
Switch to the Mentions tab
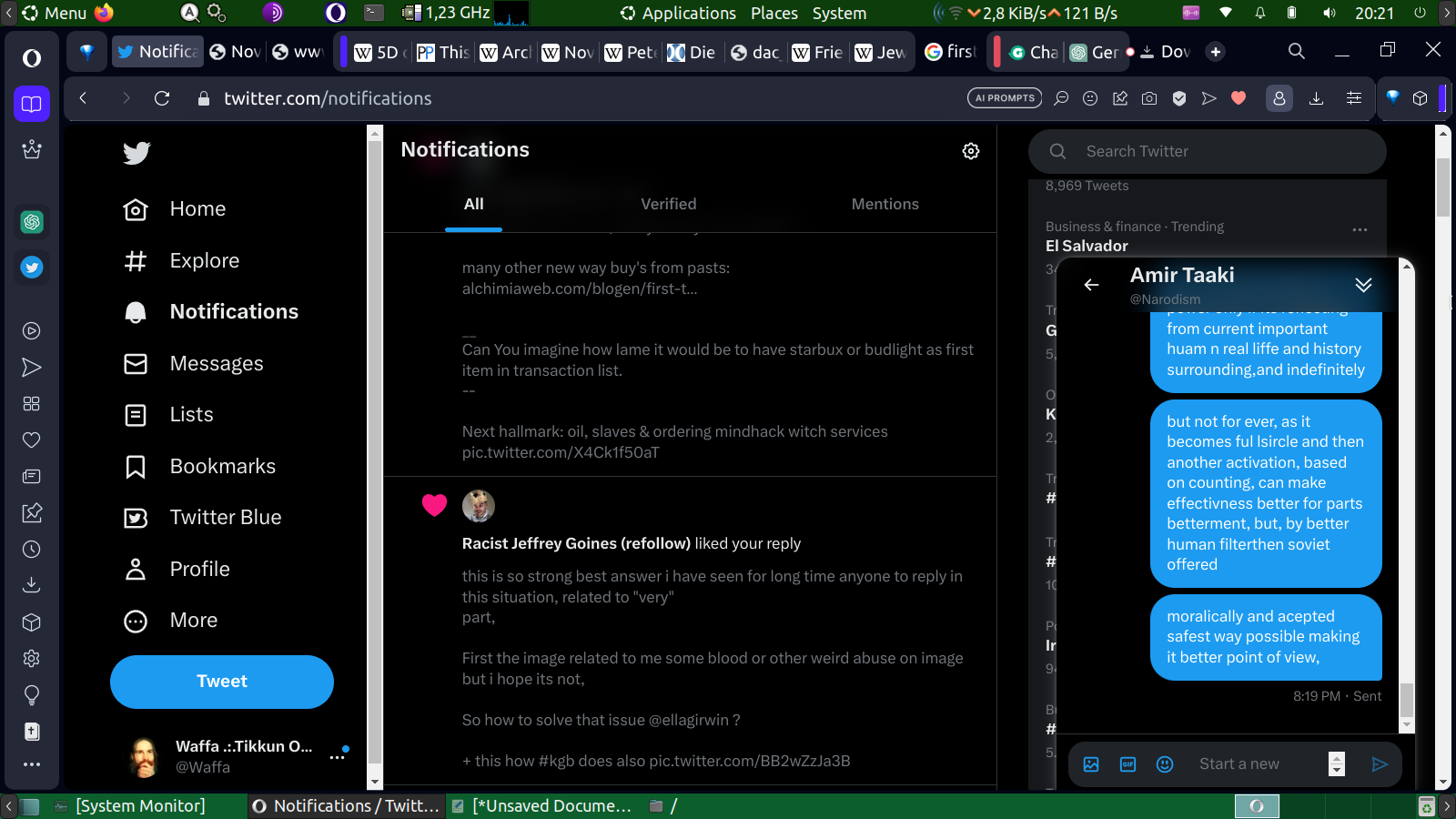pyautogui.click(x=885, y=205)
